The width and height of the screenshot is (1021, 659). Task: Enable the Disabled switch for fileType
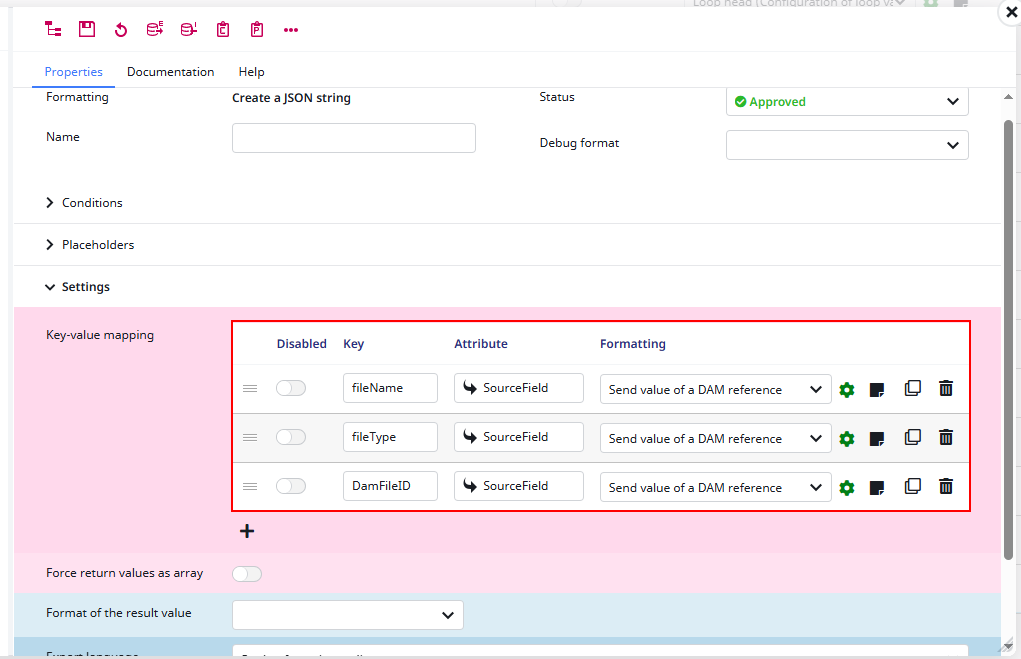point(291,436)
